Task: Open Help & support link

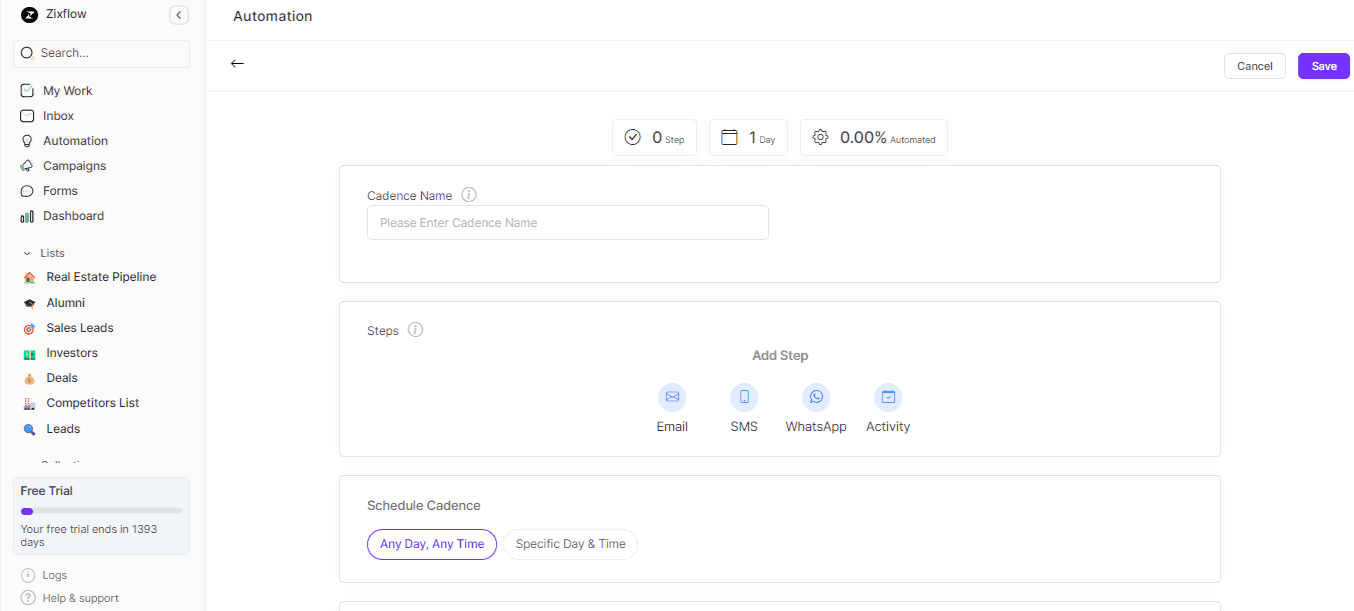Action: tap(80, 598)
